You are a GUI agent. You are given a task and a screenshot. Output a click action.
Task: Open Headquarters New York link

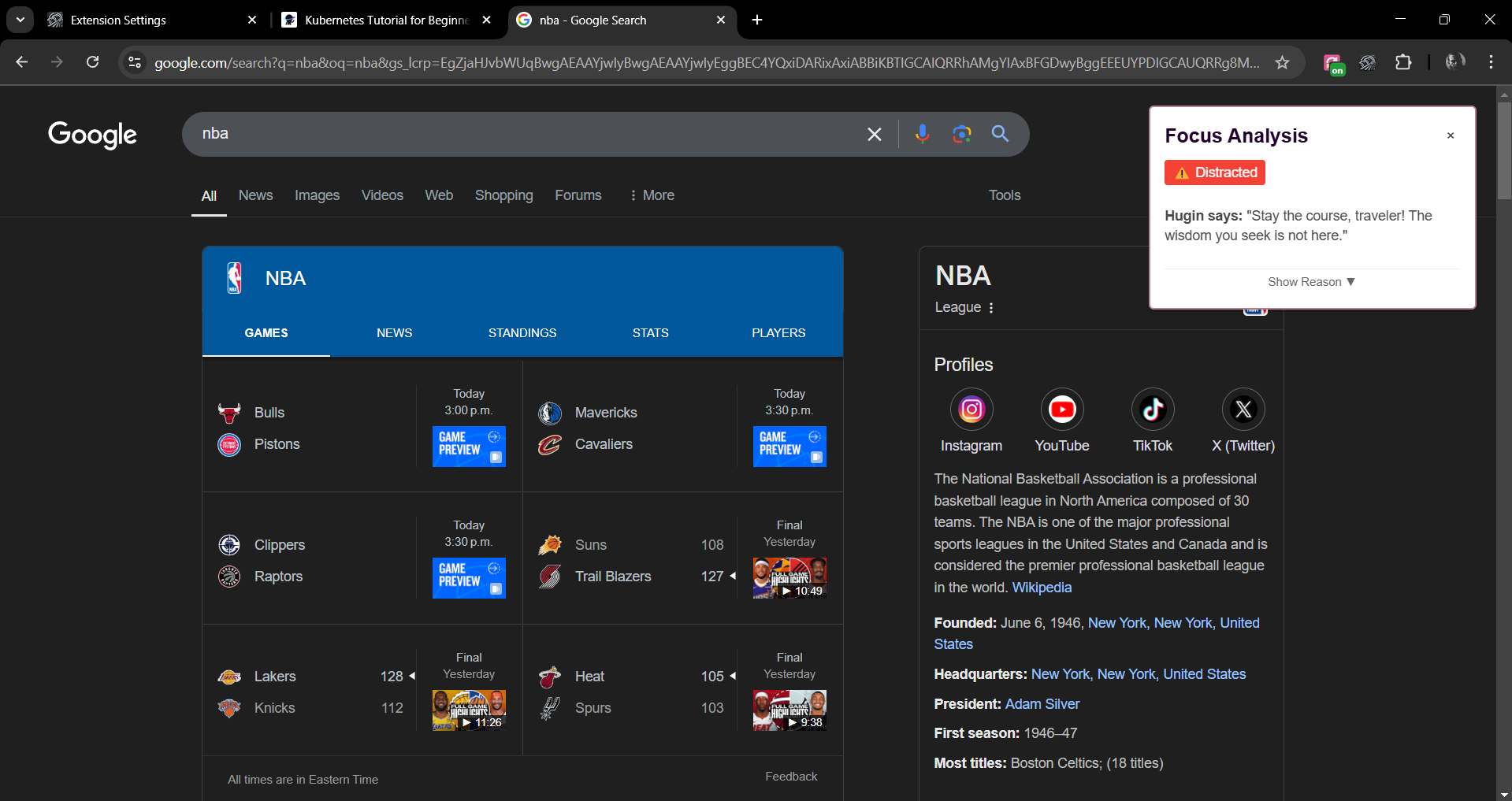tap(1139, 674)
